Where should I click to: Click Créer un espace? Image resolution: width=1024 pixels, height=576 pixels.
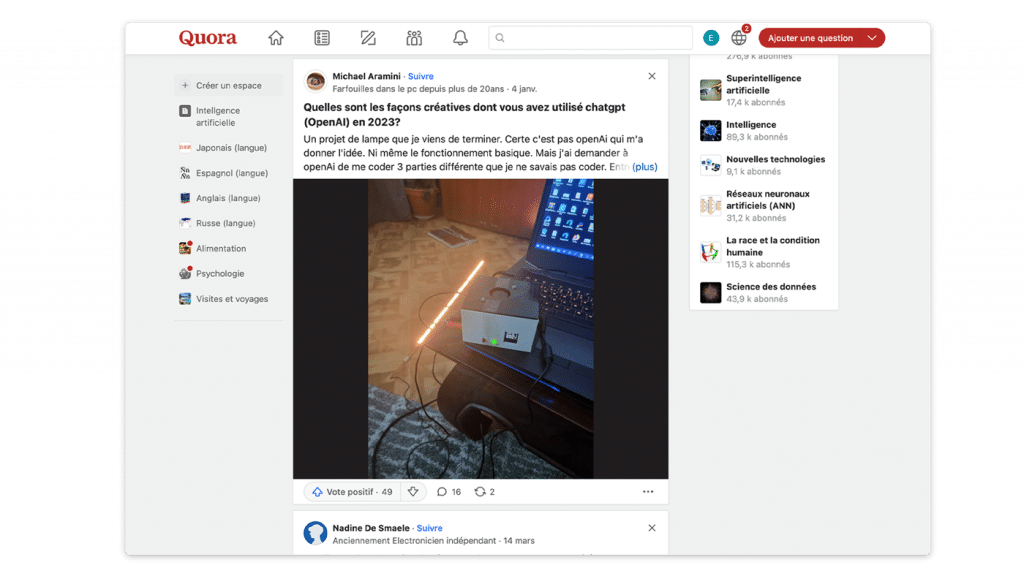pos(229,86)
